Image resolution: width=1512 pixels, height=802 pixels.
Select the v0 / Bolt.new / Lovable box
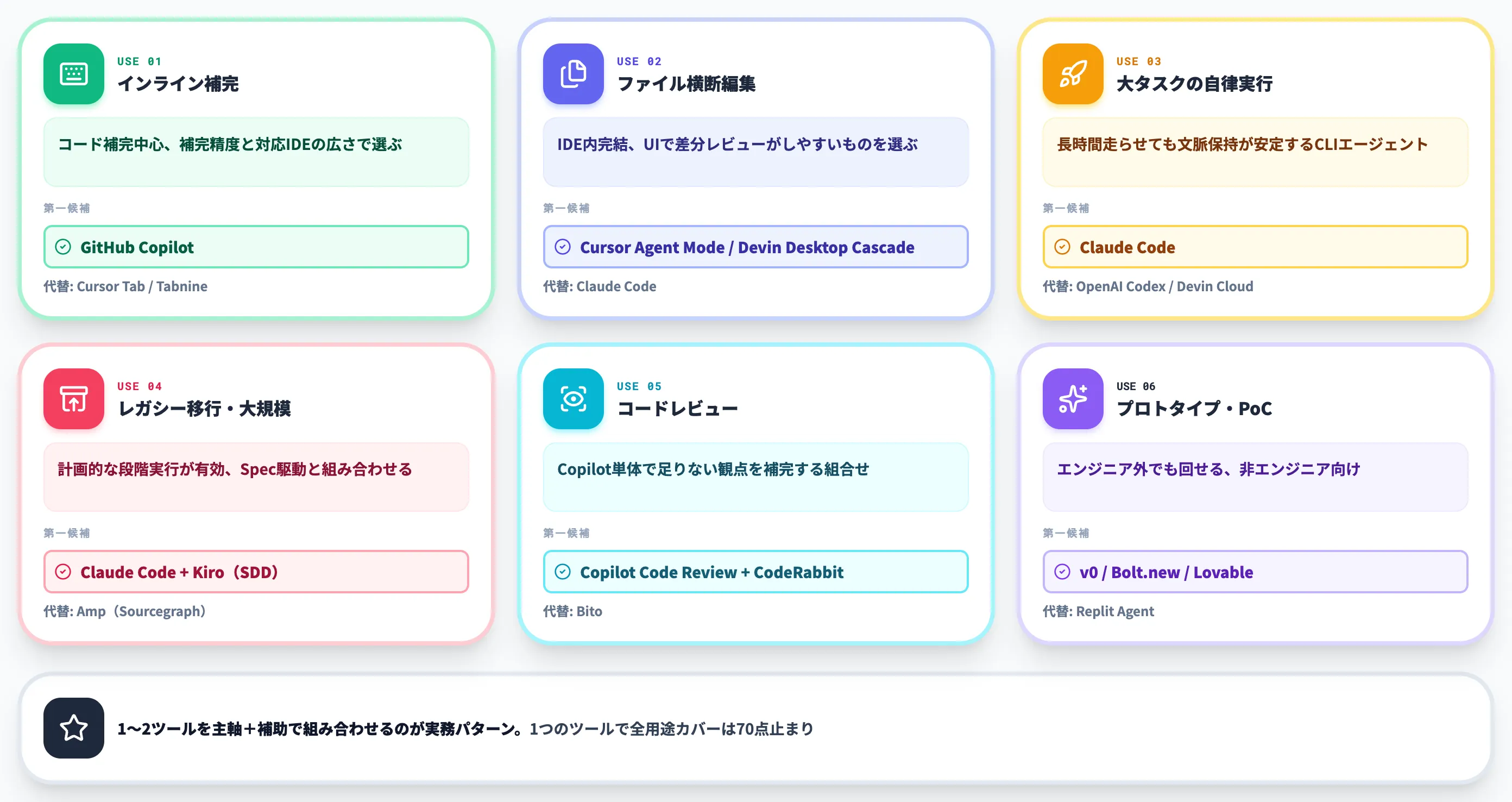tap(1255, 571)
